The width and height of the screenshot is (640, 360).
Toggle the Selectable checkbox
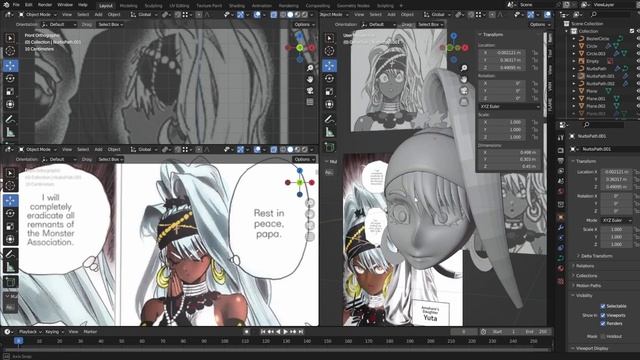[603, 306]
